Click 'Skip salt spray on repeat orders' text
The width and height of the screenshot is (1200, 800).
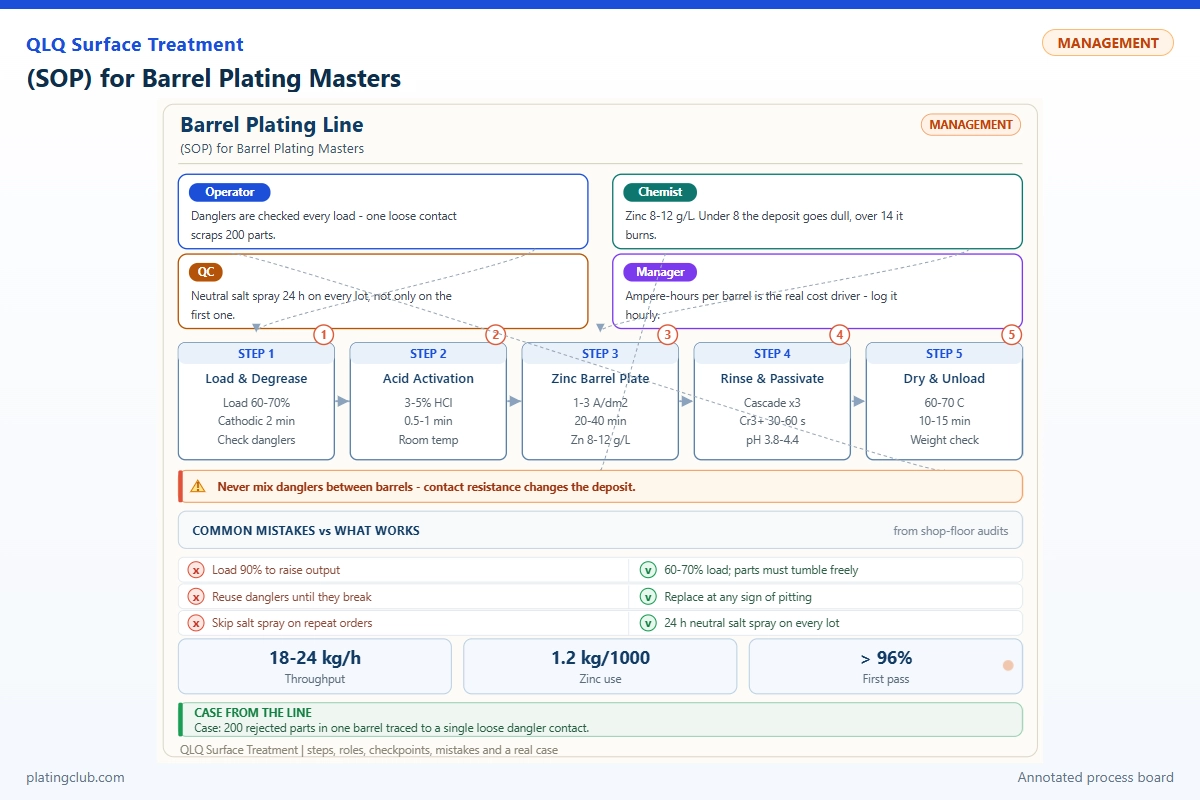(x=292, y=623)
